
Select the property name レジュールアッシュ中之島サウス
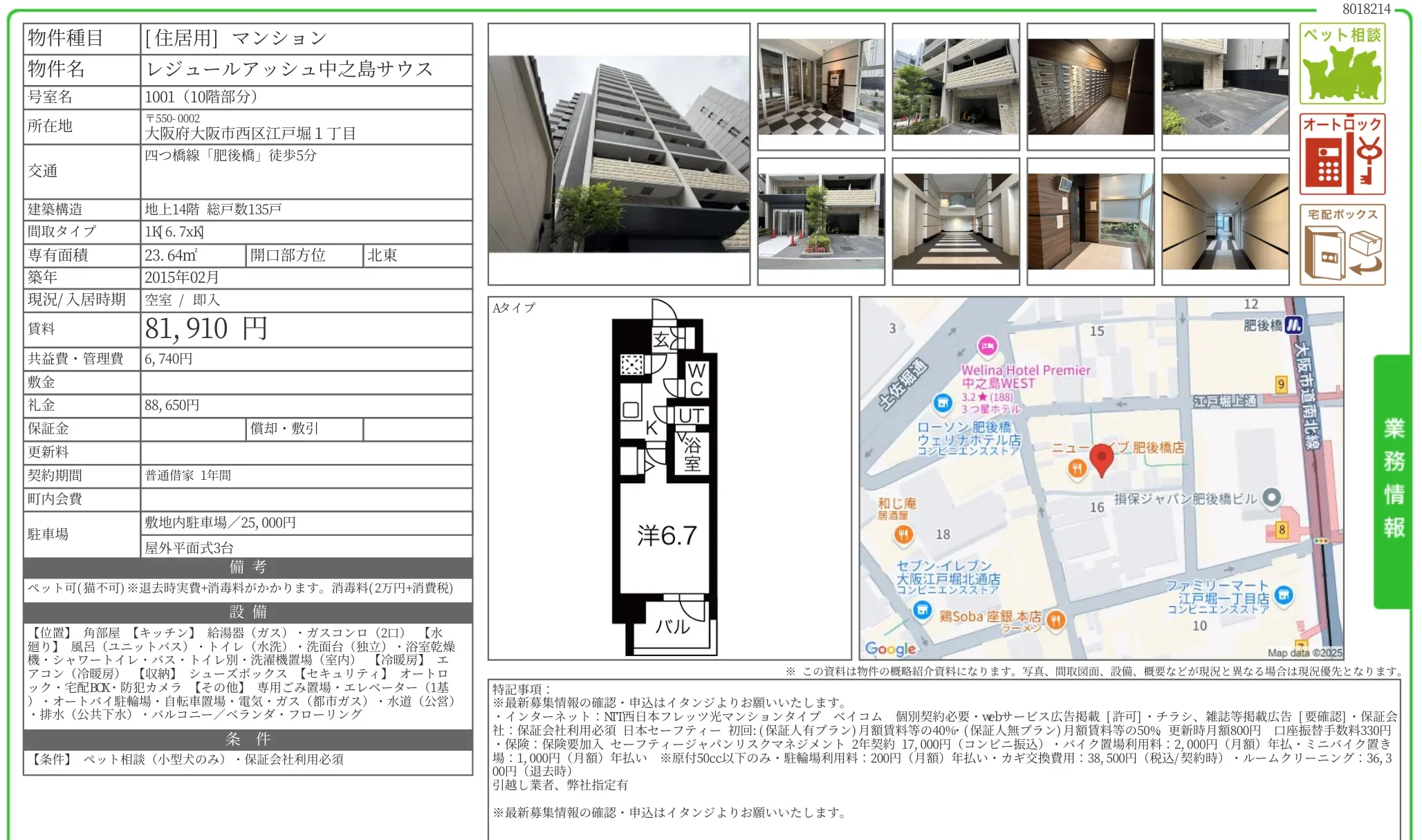(289, 69)
